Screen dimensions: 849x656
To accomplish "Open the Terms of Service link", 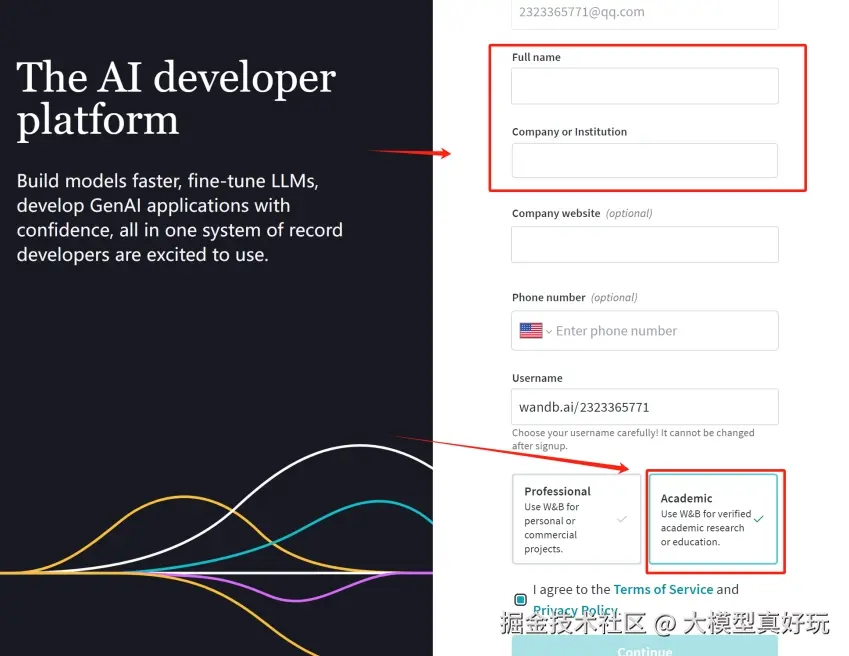I will (663, 589).
